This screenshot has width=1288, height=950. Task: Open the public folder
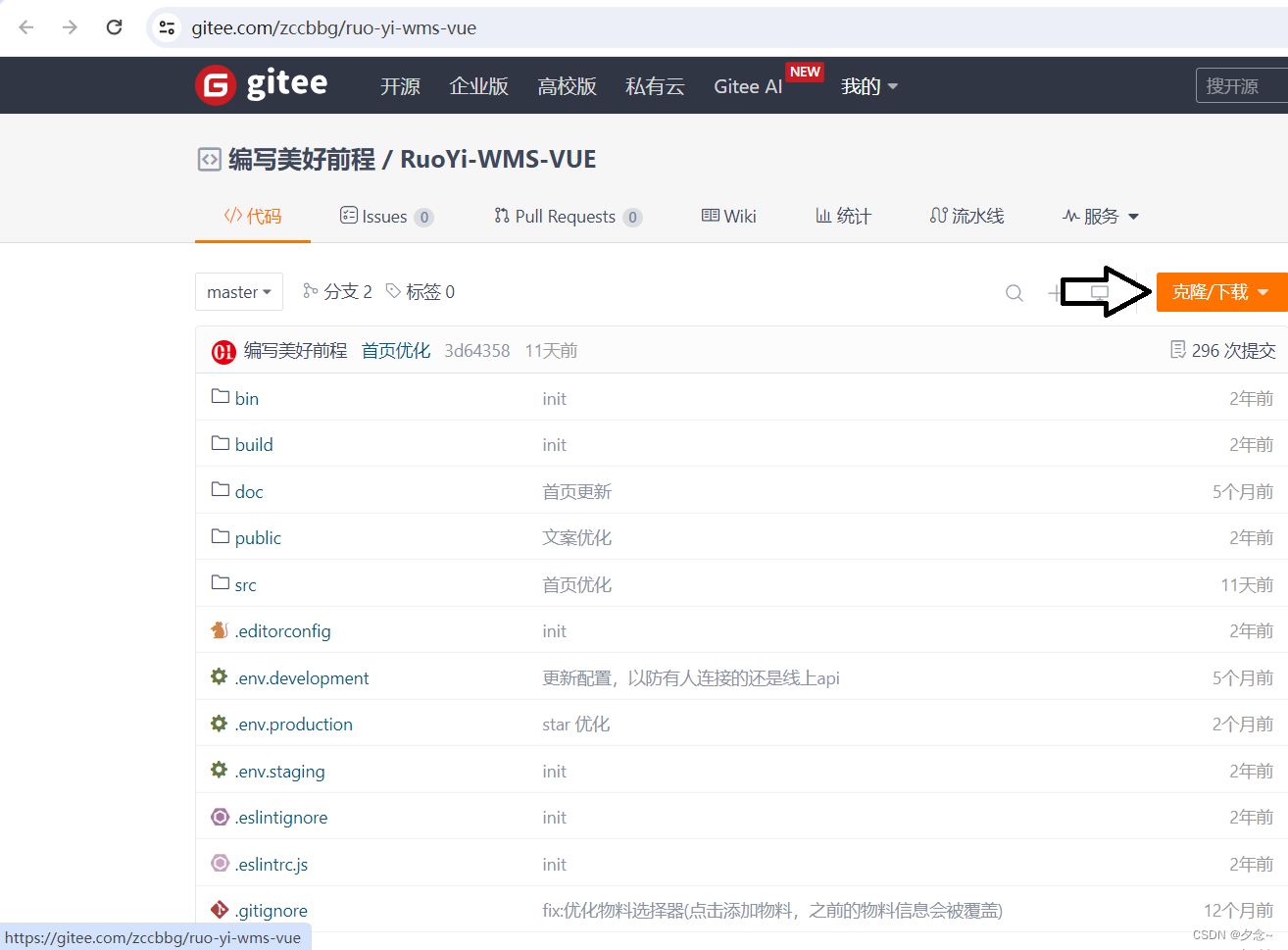pos(258,537)
